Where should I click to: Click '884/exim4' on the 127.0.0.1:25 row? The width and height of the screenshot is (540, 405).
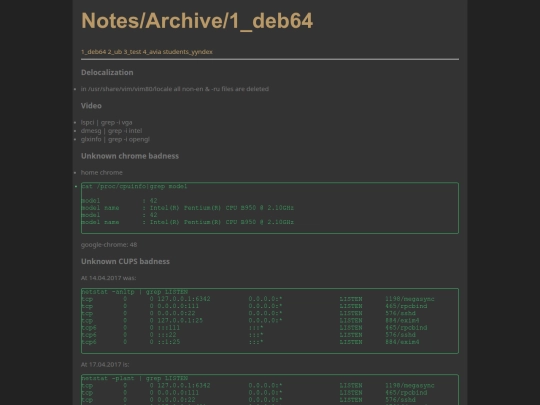tap(402, 321)
